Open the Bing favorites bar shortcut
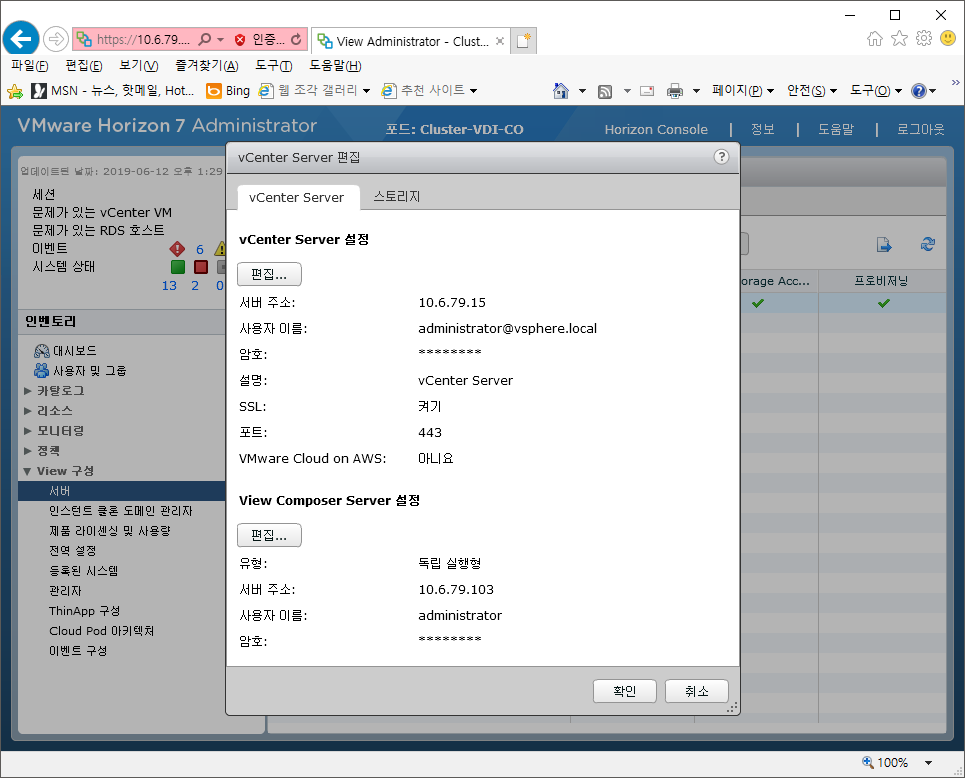 tap(228, 91)
